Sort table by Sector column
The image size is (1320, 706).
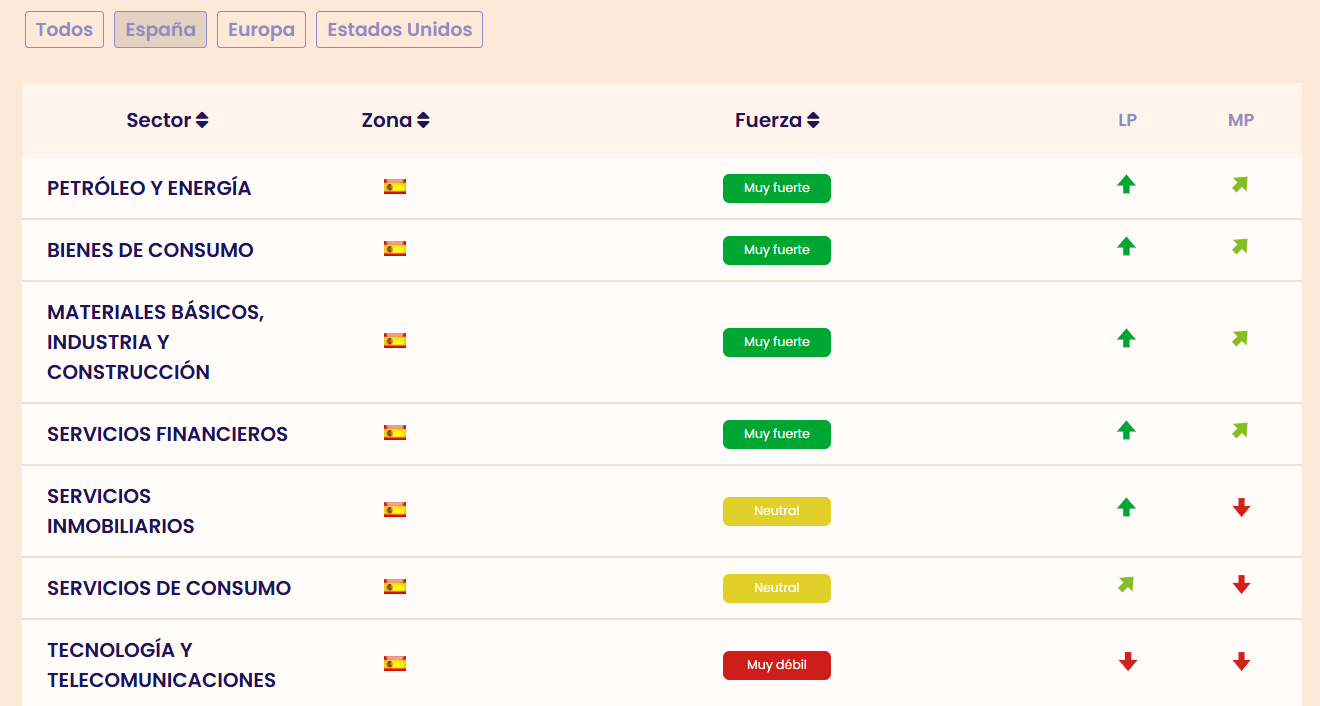[x=167, y=120]
